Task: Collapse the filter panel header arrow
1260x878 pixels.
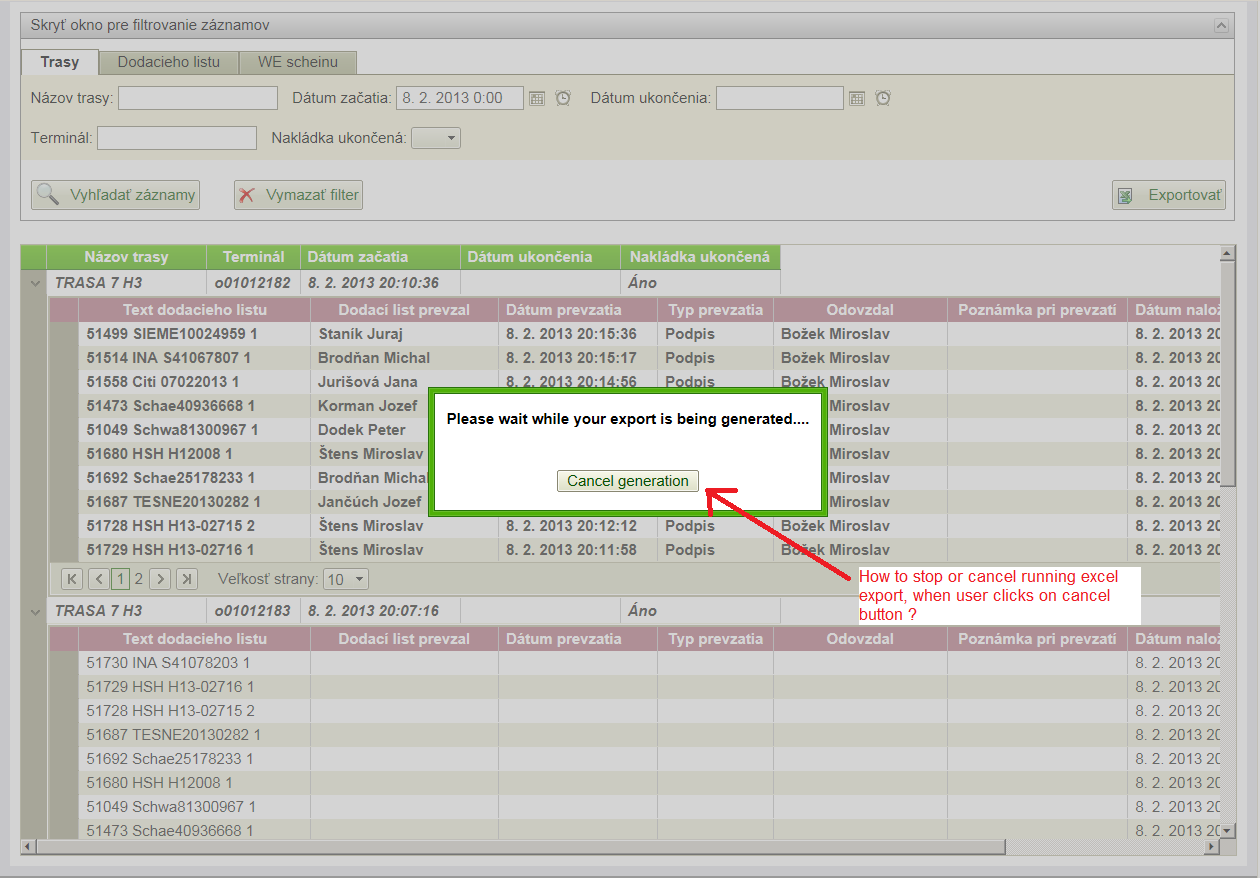Action: click(1220, 25)
